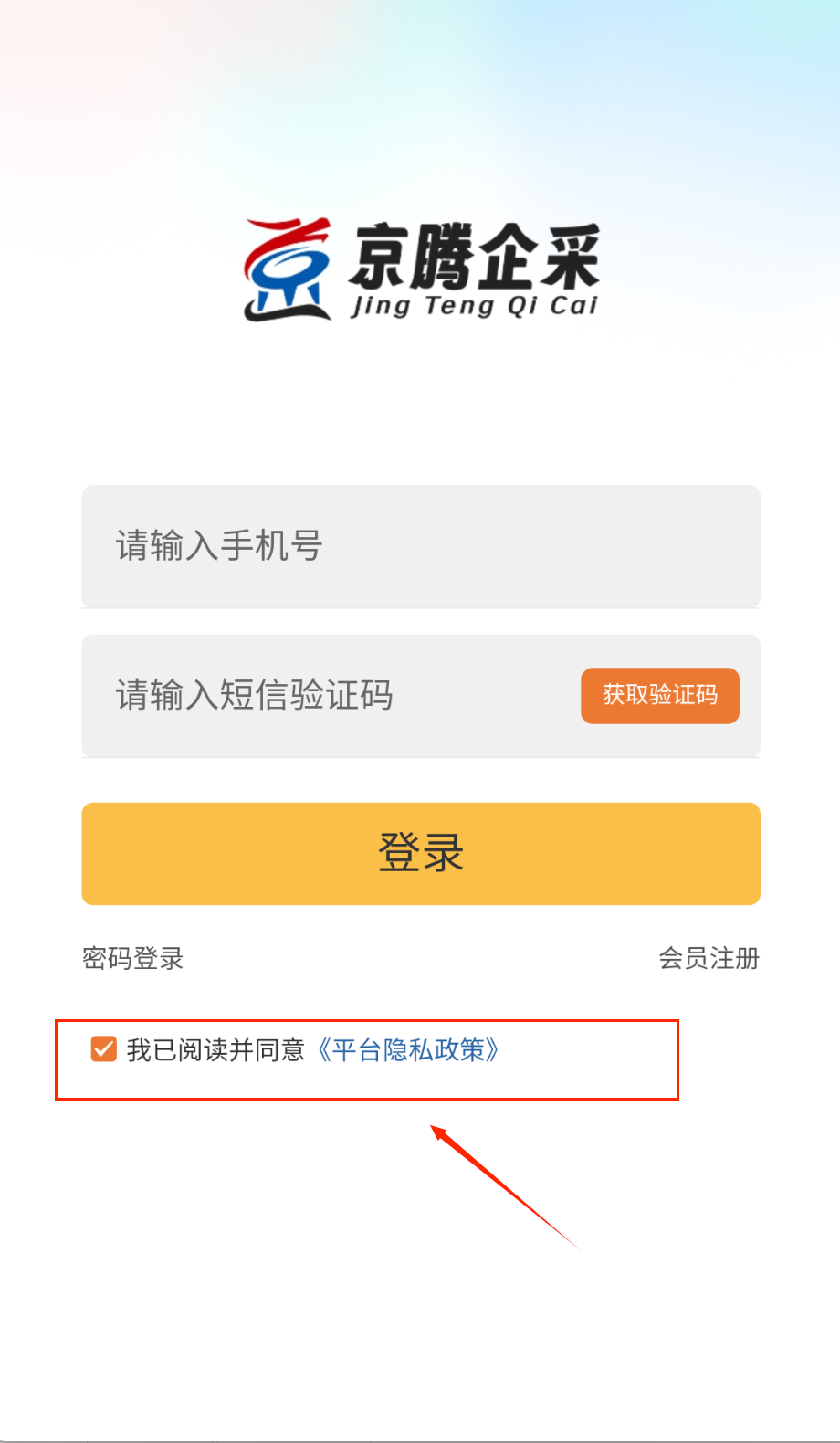Click the 京腾企采 brand name text

pos(473,257)
